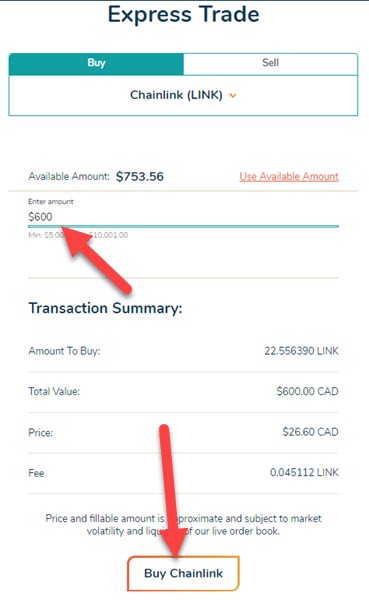Switch to the Buy tab
This screenshot has height=600, width=369.
click(96, 64)
